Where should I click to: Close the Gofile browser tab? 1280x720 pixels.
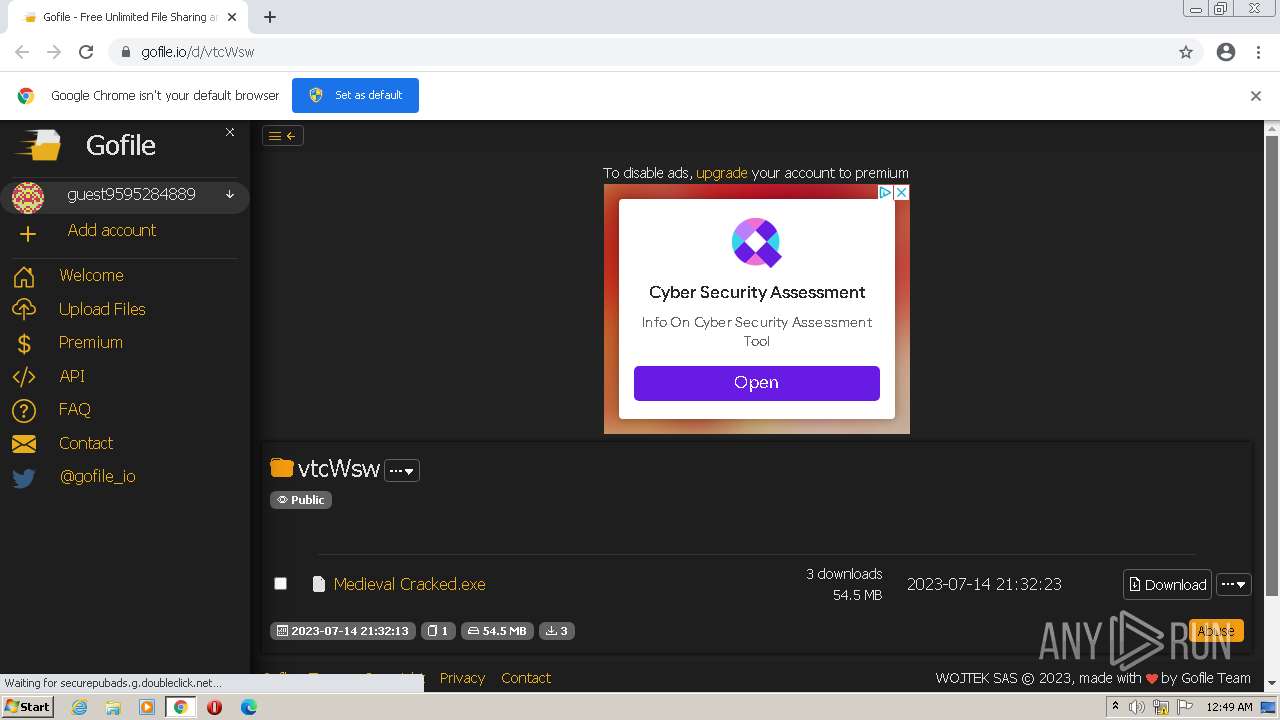pyautogui.click(x=232, y=17)
